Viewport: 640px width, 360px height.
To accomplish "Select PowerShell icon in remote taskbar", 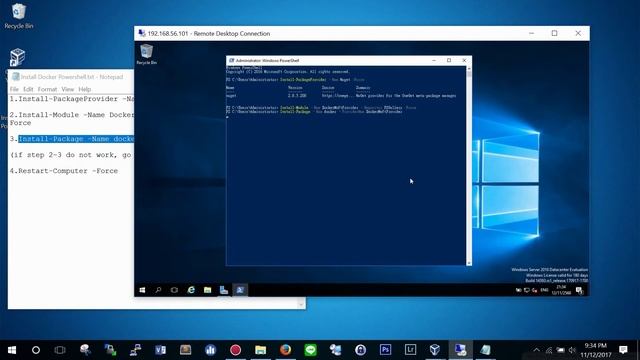I will (x=240, y=290).
